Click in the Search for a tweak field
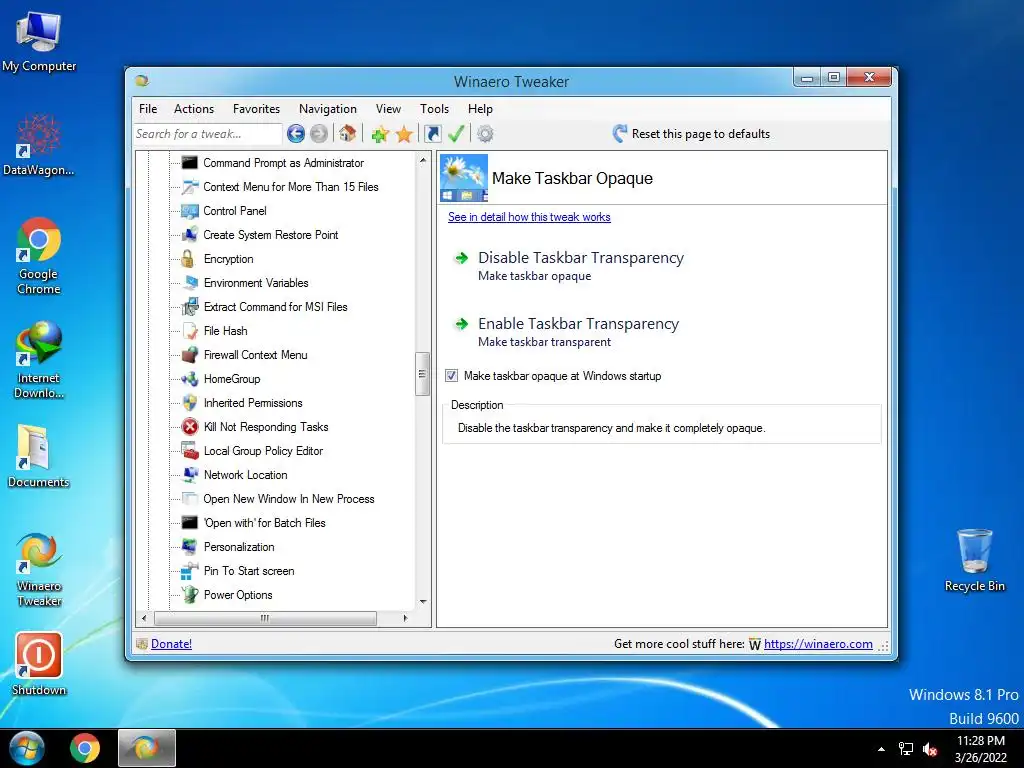 (208, 134)
